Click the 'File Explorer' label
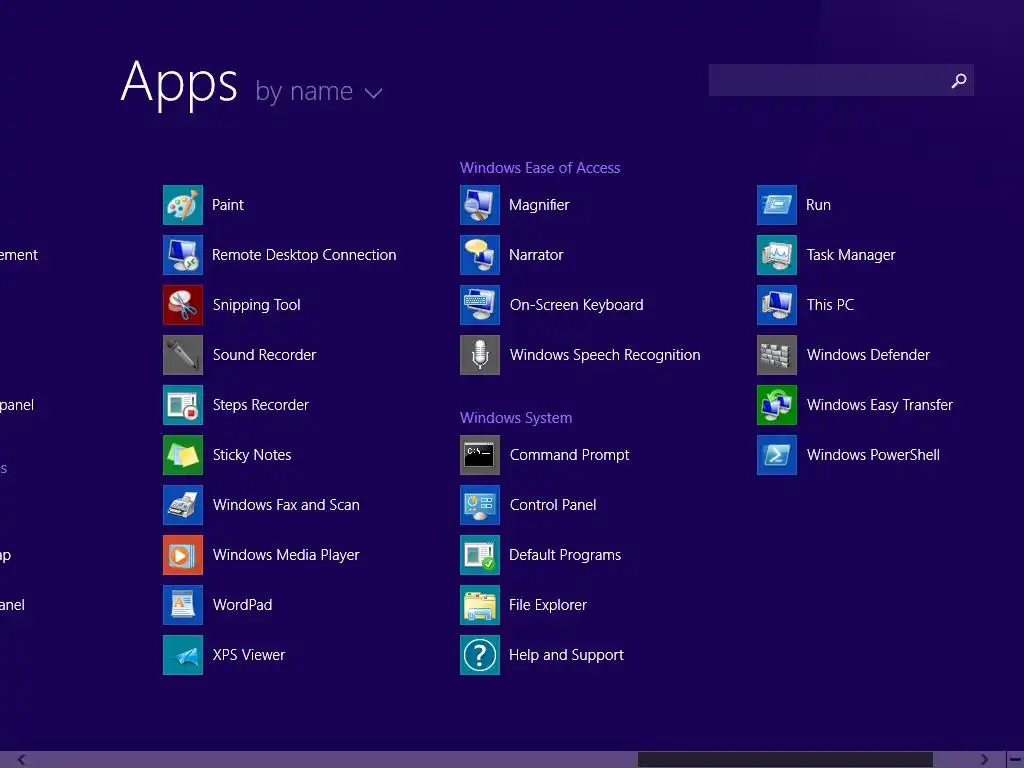The image size is (1024, 768). [x=548, y=605]
